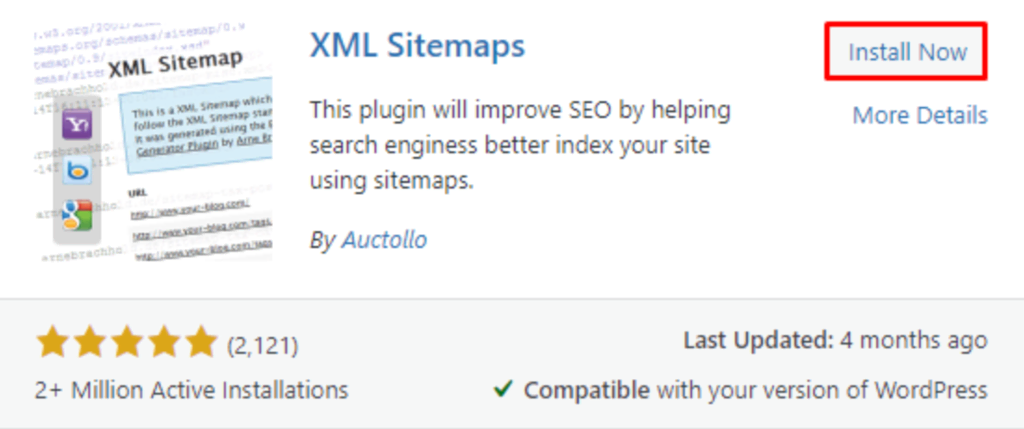The height and width of the screenshot is (429, 1024).
Task: Click the Bing icon in thumbnail
Action: (77, 170)
